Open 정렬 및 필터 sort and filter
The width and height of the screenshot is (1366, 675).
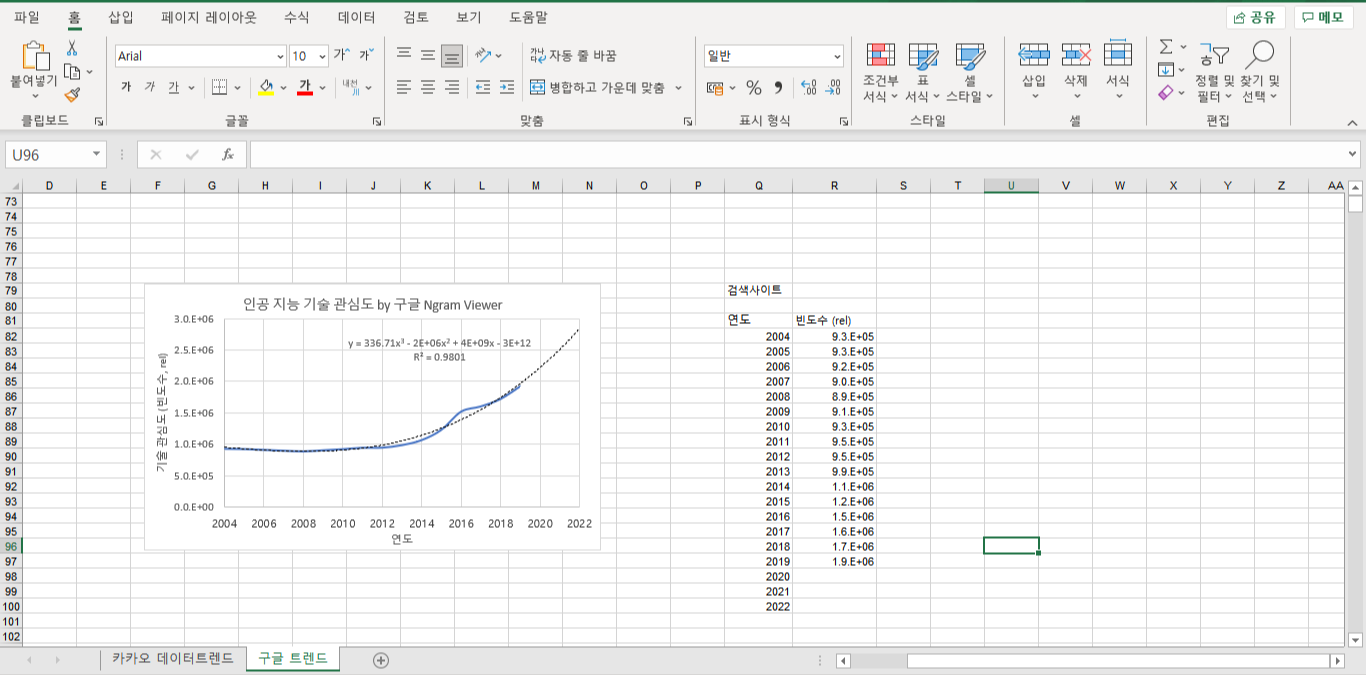[x=1215, y=72]
